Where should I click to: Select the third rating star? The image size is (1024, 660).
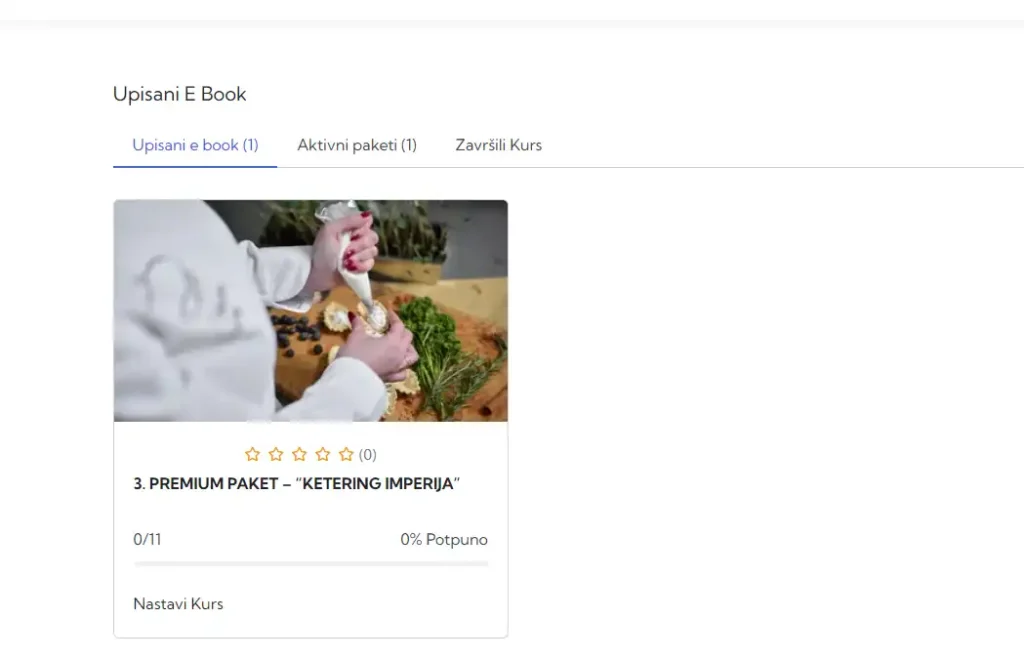(299, 454)
